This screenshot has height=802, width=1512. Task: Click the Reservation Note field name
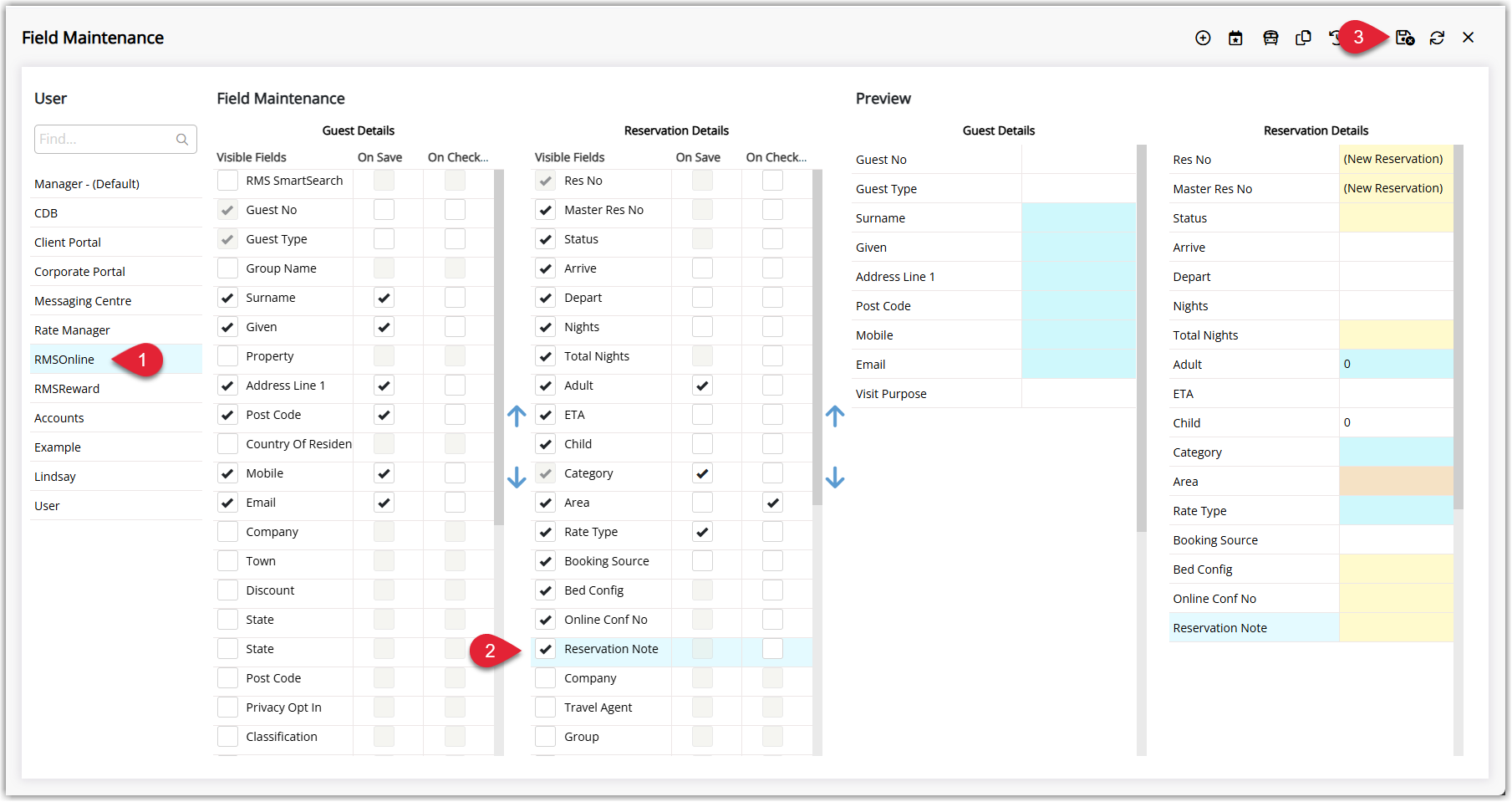[x=611, y=649]
